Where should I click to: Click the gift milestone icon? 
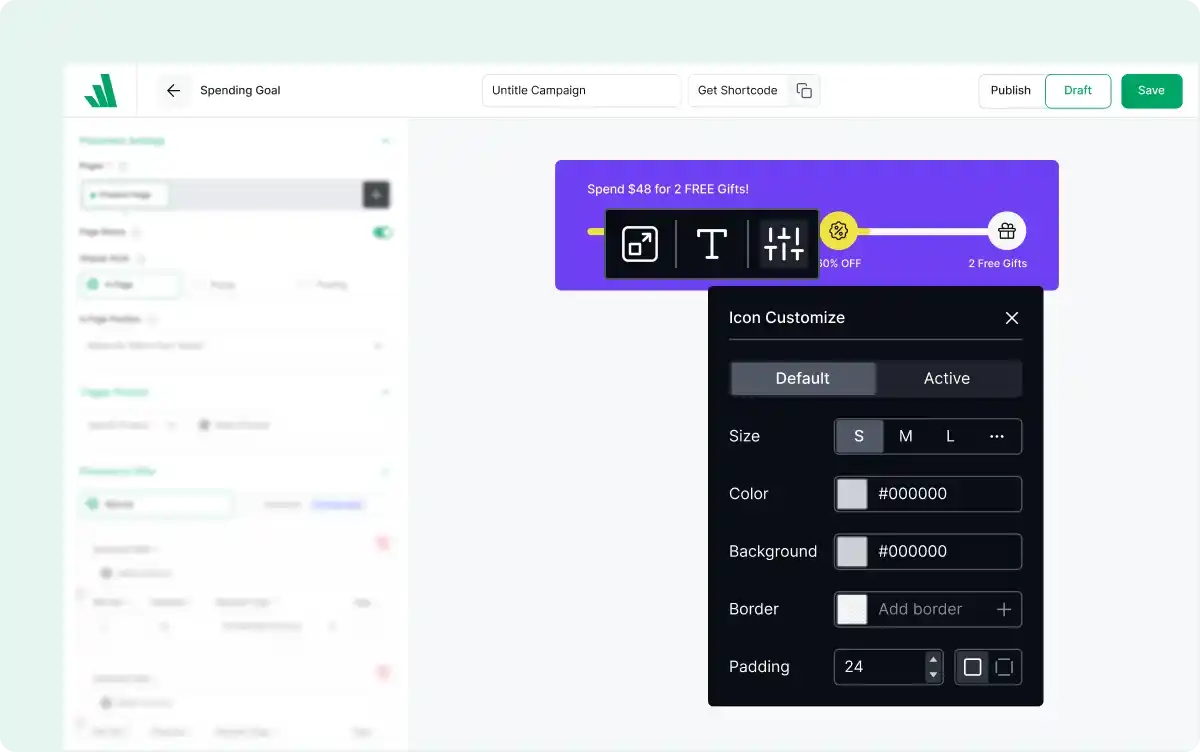pos(1007,231)
